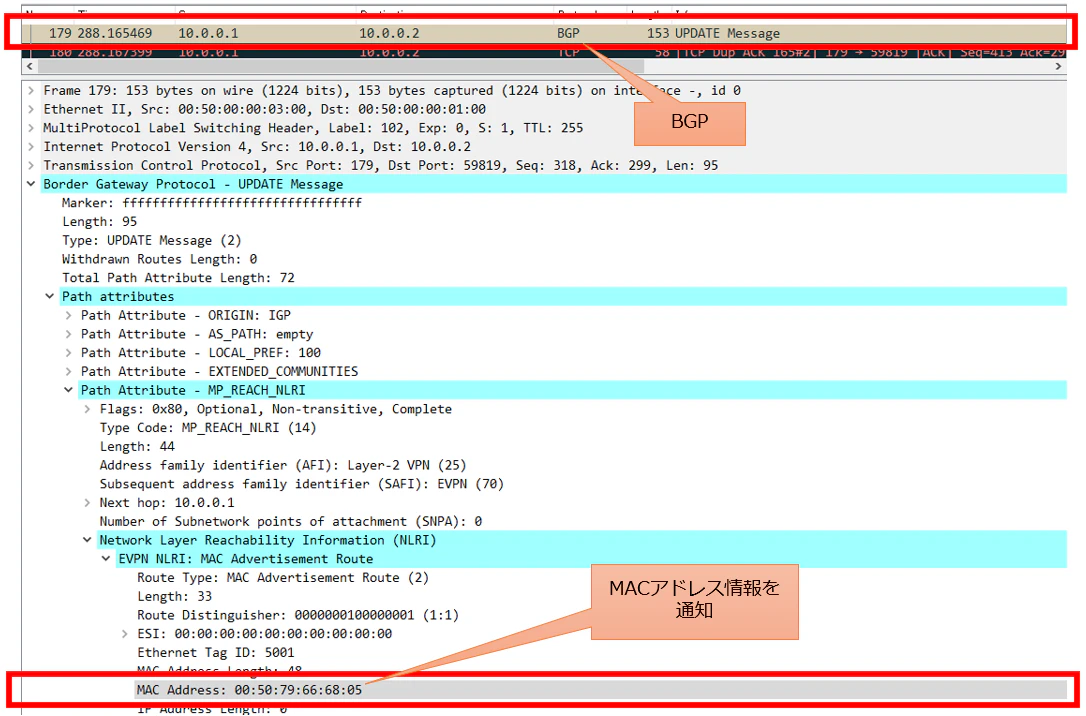Collapse Border Gateway Protocol UPDATE Message section
The width and height of the screenshot is (1086, 716).
[30, 184]
